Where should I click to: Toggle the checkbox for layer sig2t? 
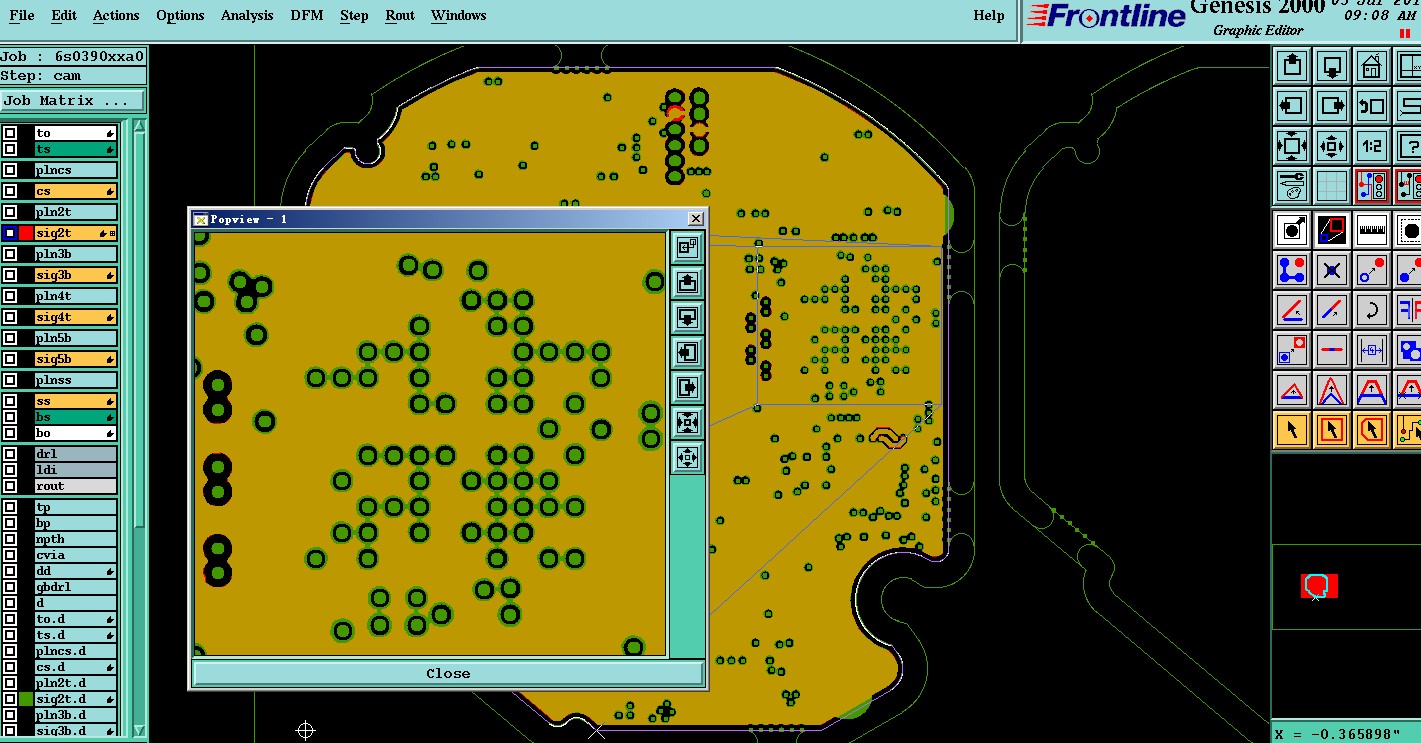click(10, 233)
